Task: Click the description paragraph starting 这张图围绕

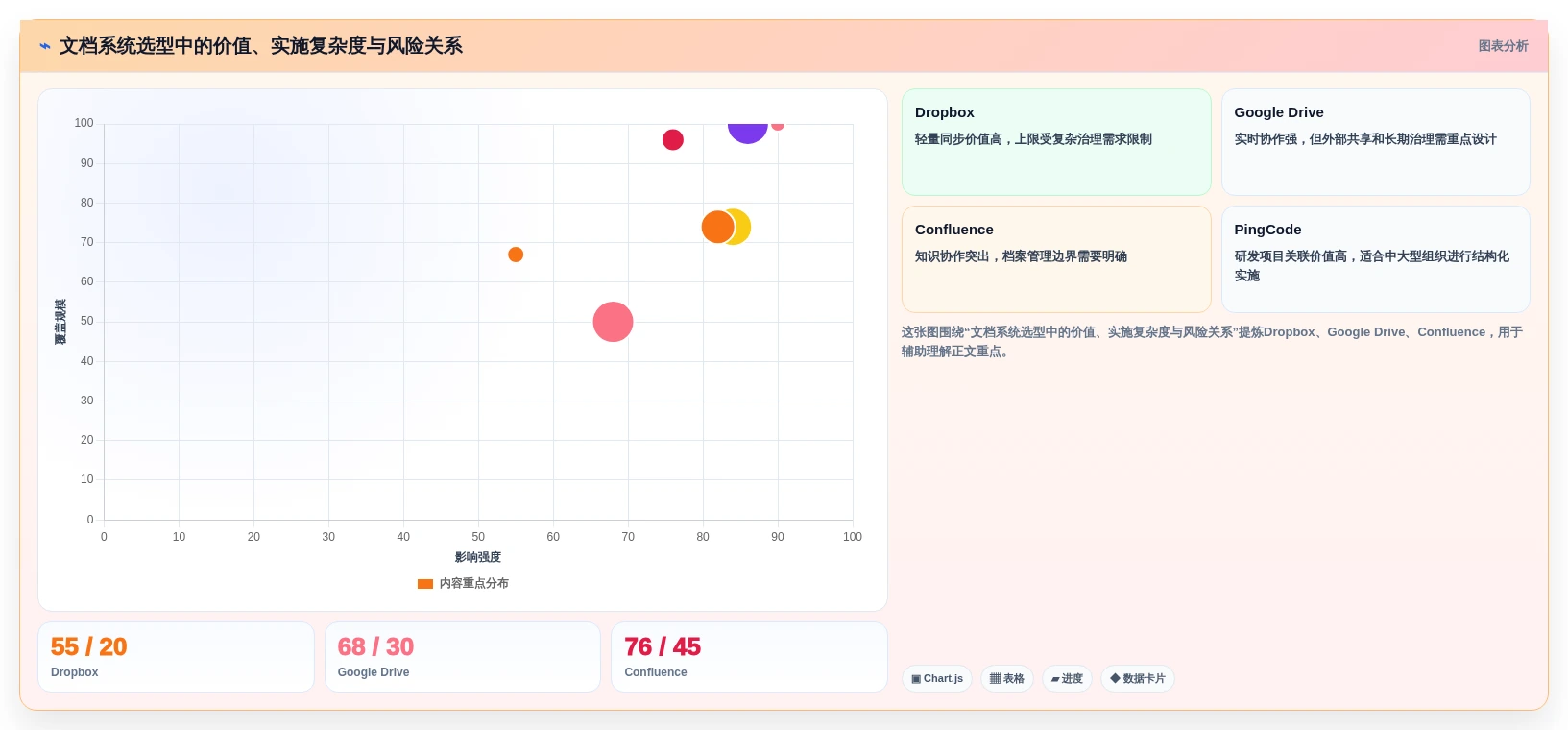Action: tap(1212, 341)
